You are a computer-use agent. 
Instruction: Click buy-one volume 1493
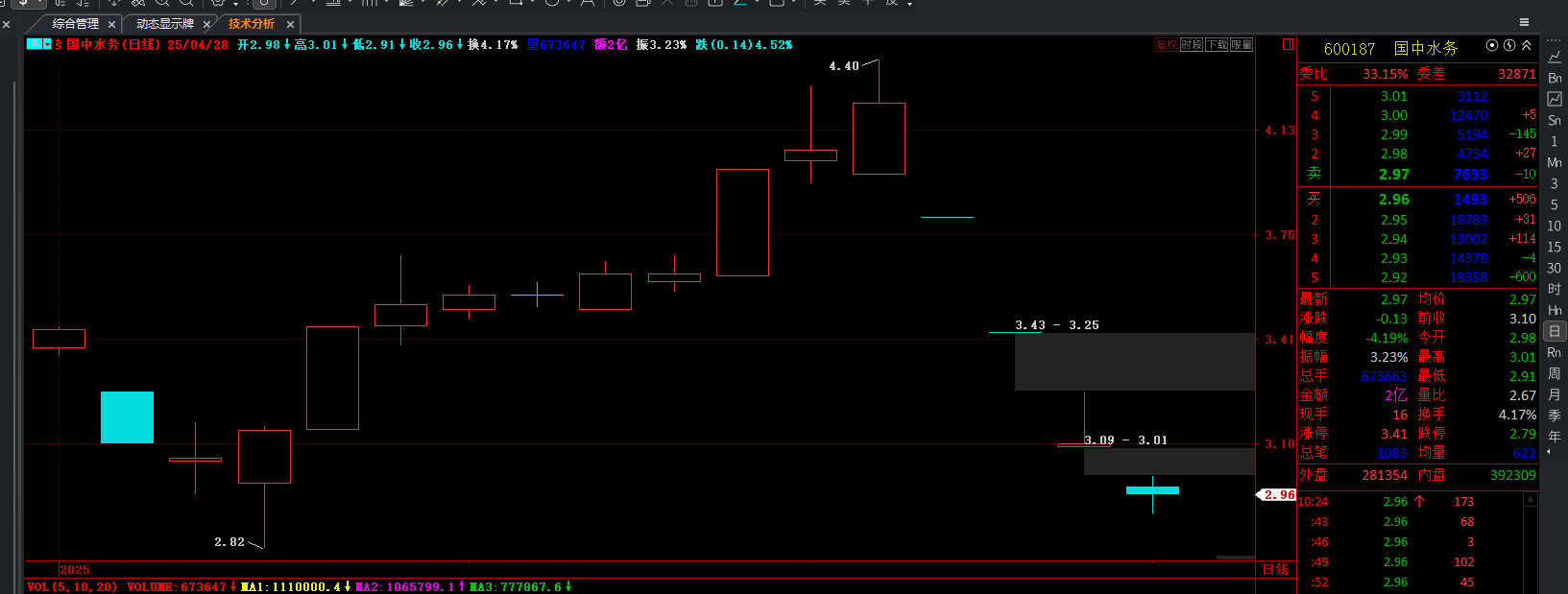coord(1470,200)
